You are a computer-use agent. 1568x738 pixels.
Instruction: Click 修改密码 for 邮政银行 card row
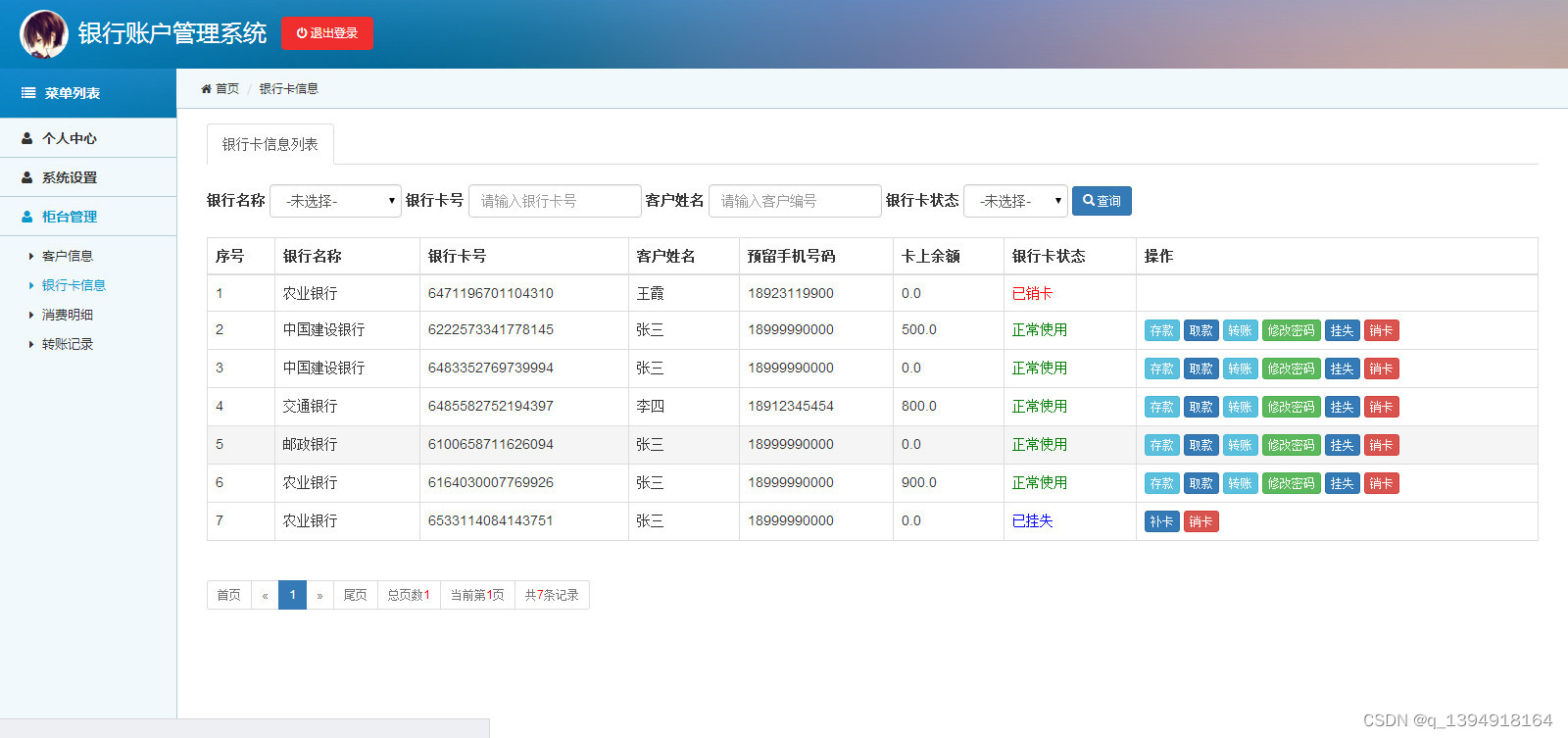pos(1292,446)
